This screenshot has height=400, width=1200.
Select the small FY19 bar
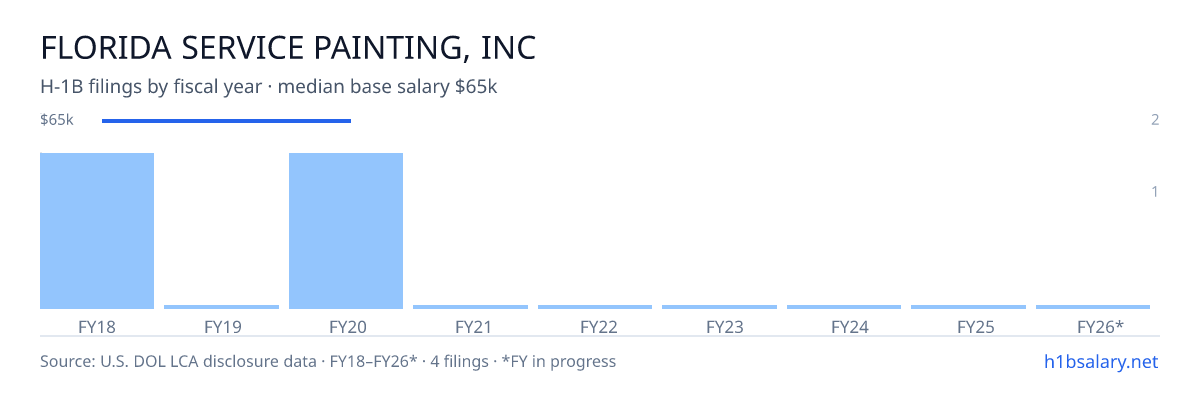click(221, 307)
